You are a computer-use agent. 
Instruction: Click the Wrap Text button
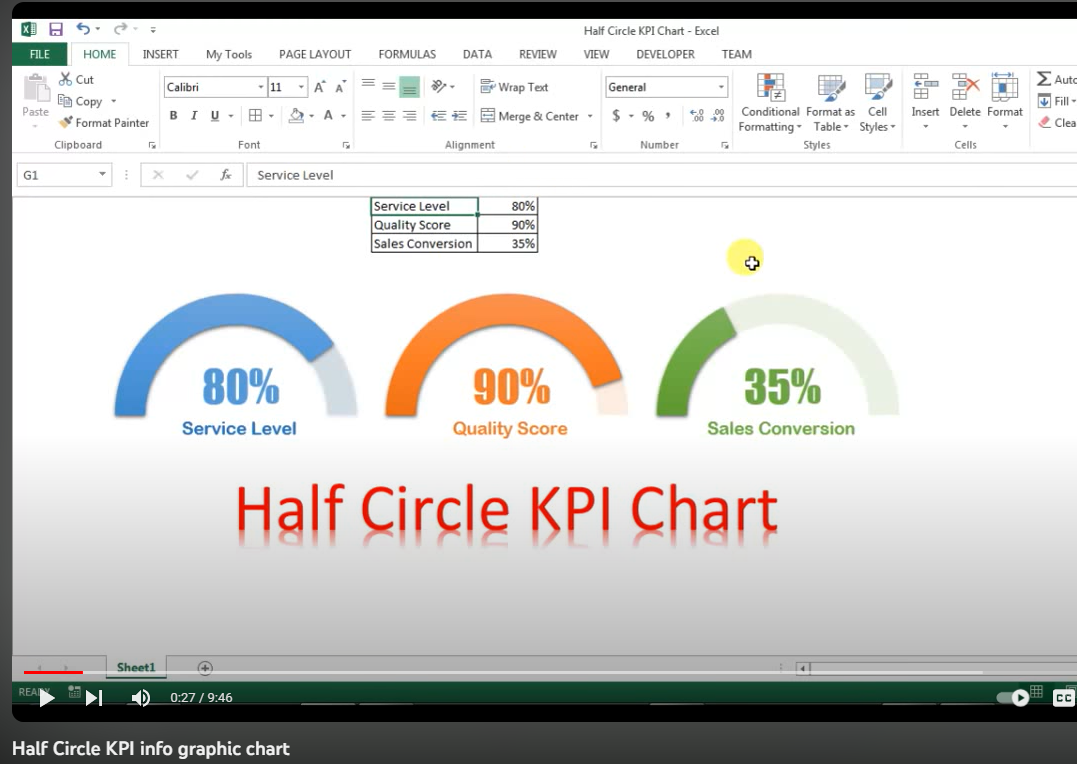point(514,87)
